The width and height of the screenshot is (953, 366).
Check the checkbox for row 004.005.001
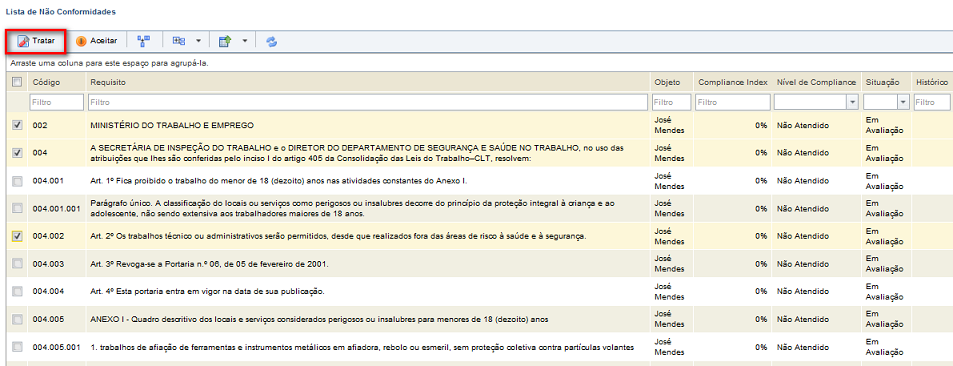[17, 347]
